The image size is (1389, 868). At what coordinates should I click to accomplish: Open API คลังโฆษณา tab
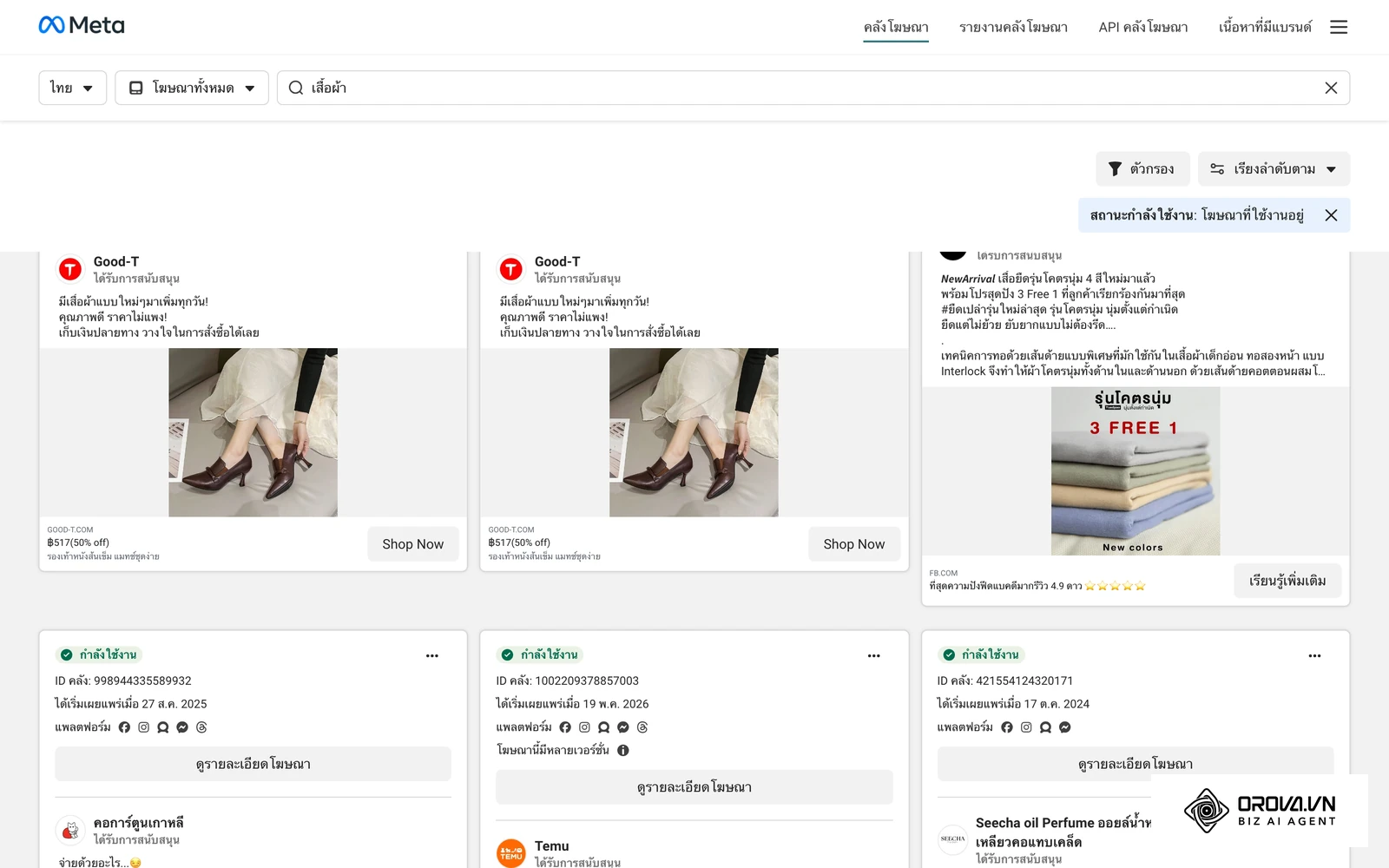pos(1143,27)
